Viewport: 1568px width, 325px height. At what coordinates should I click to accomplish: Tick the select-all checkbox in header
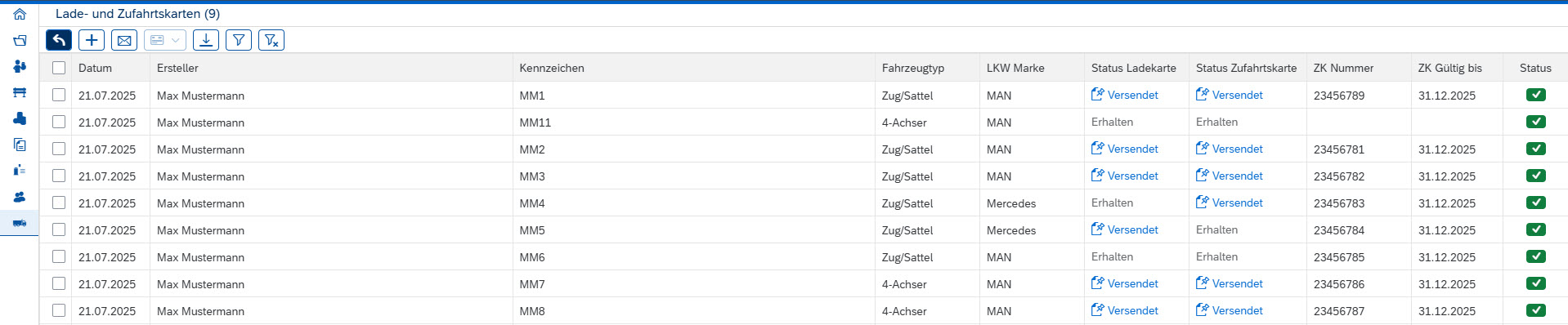tap(59, 68)
